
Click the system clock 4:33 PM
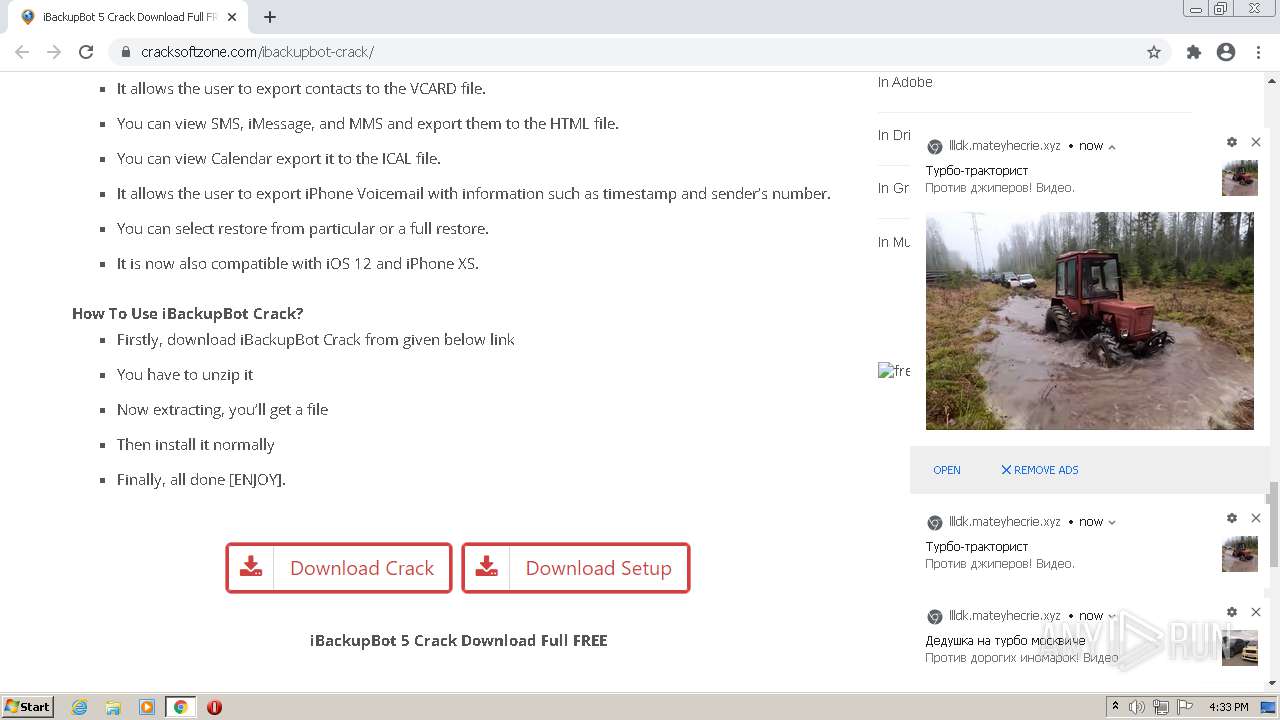click(1228, 707)
